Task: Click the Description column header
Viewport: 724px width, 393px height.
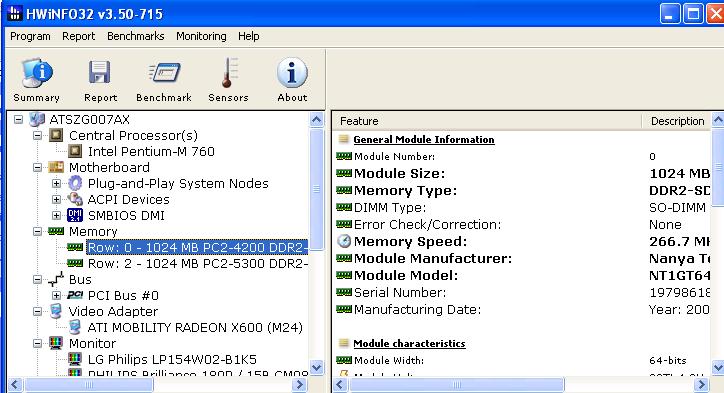Action: pos(677,121)
